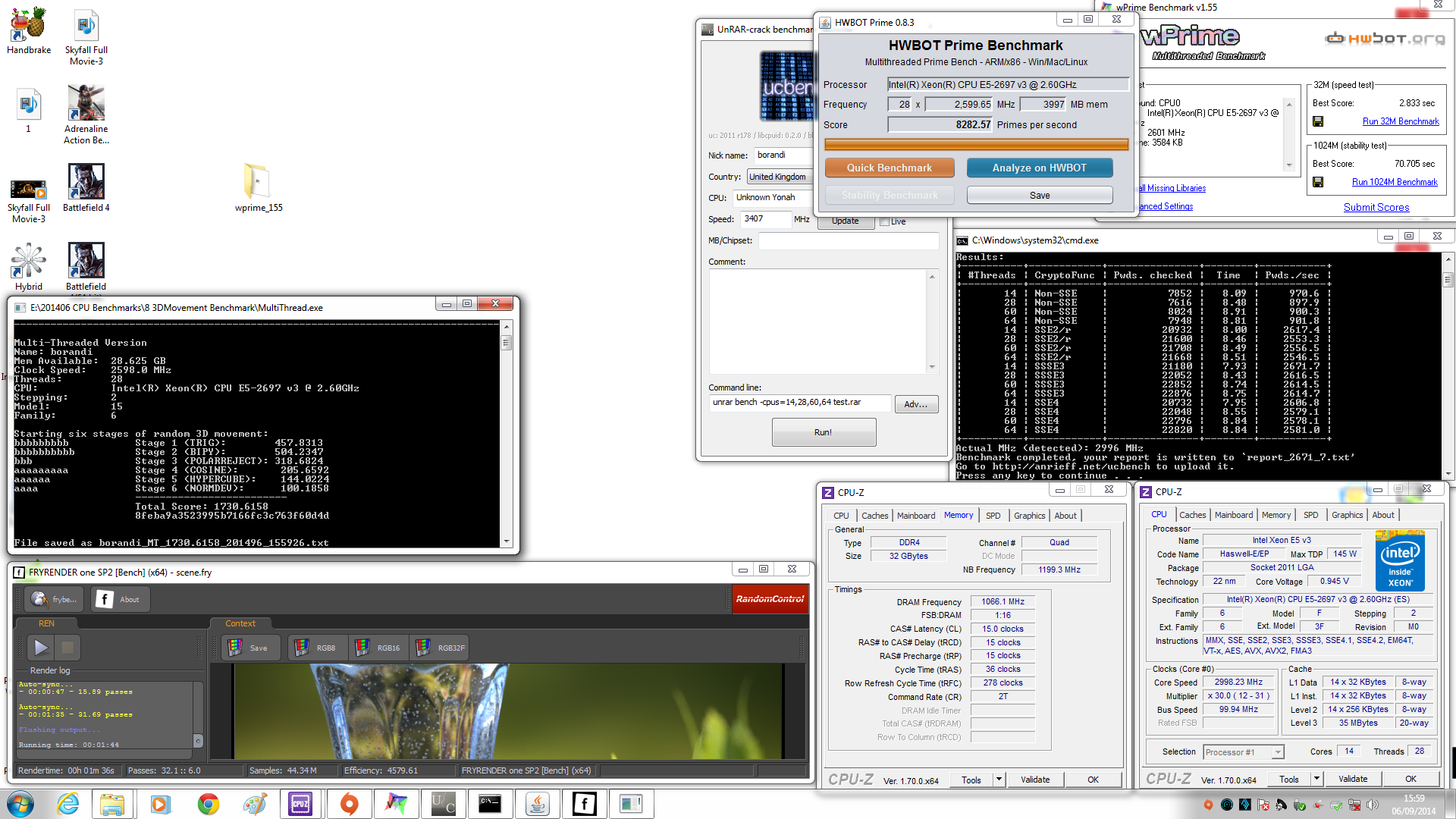
Task: Click Save button in HWBOT Prime
Action: (x=1040, y=195)
